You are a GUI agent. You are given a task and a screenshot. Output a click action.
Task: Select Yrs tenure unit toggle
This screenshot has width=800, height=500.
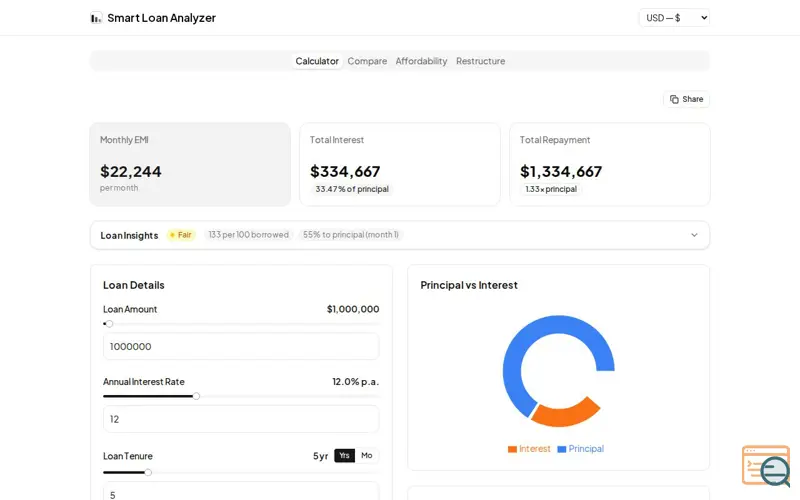pos(344,456)
